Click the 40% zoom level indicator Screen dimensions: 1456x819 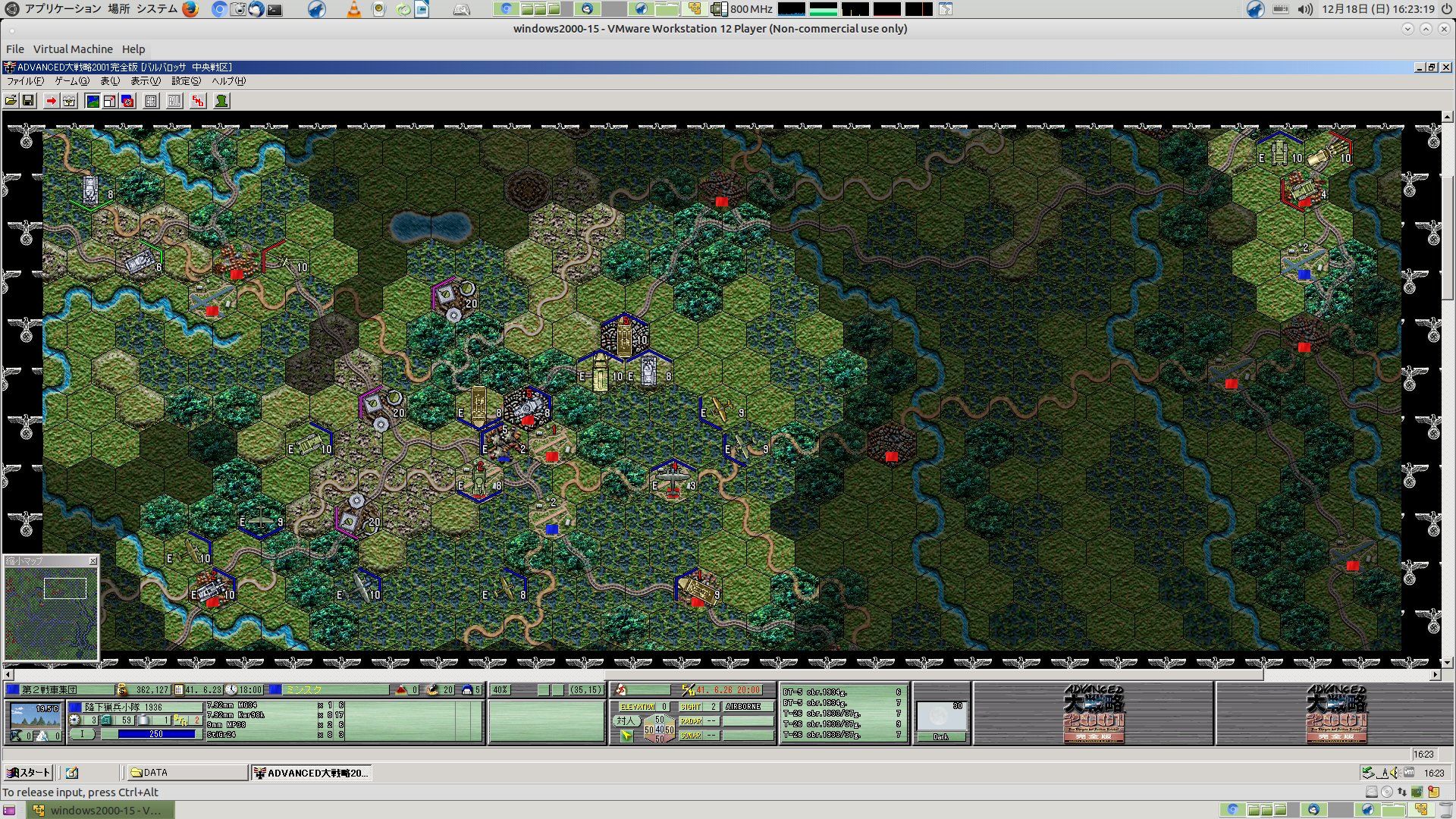[x=500, y=690]
